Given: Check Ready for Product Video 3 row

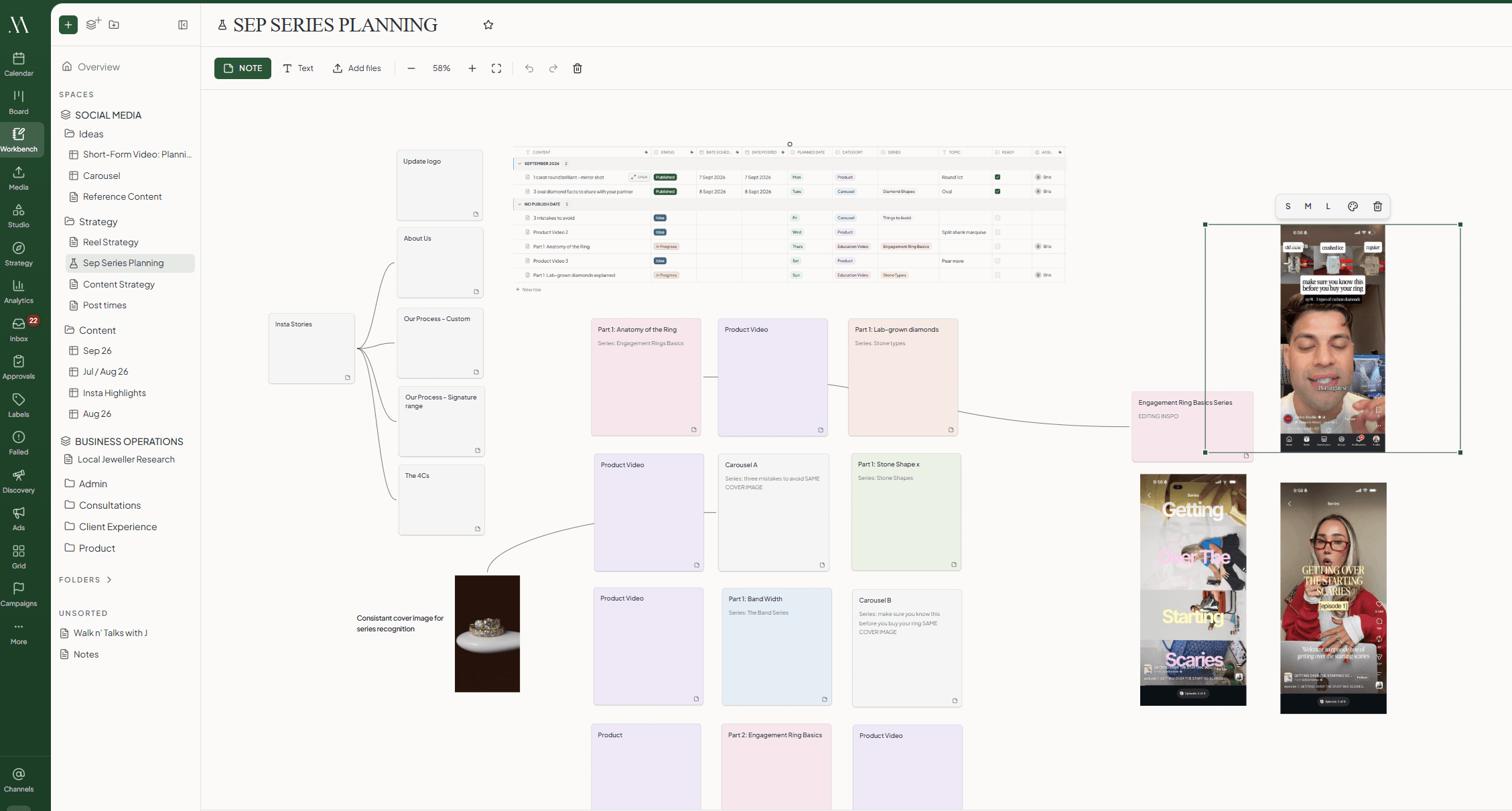Looking at the screenshot, I should click(x=998, y=261).
